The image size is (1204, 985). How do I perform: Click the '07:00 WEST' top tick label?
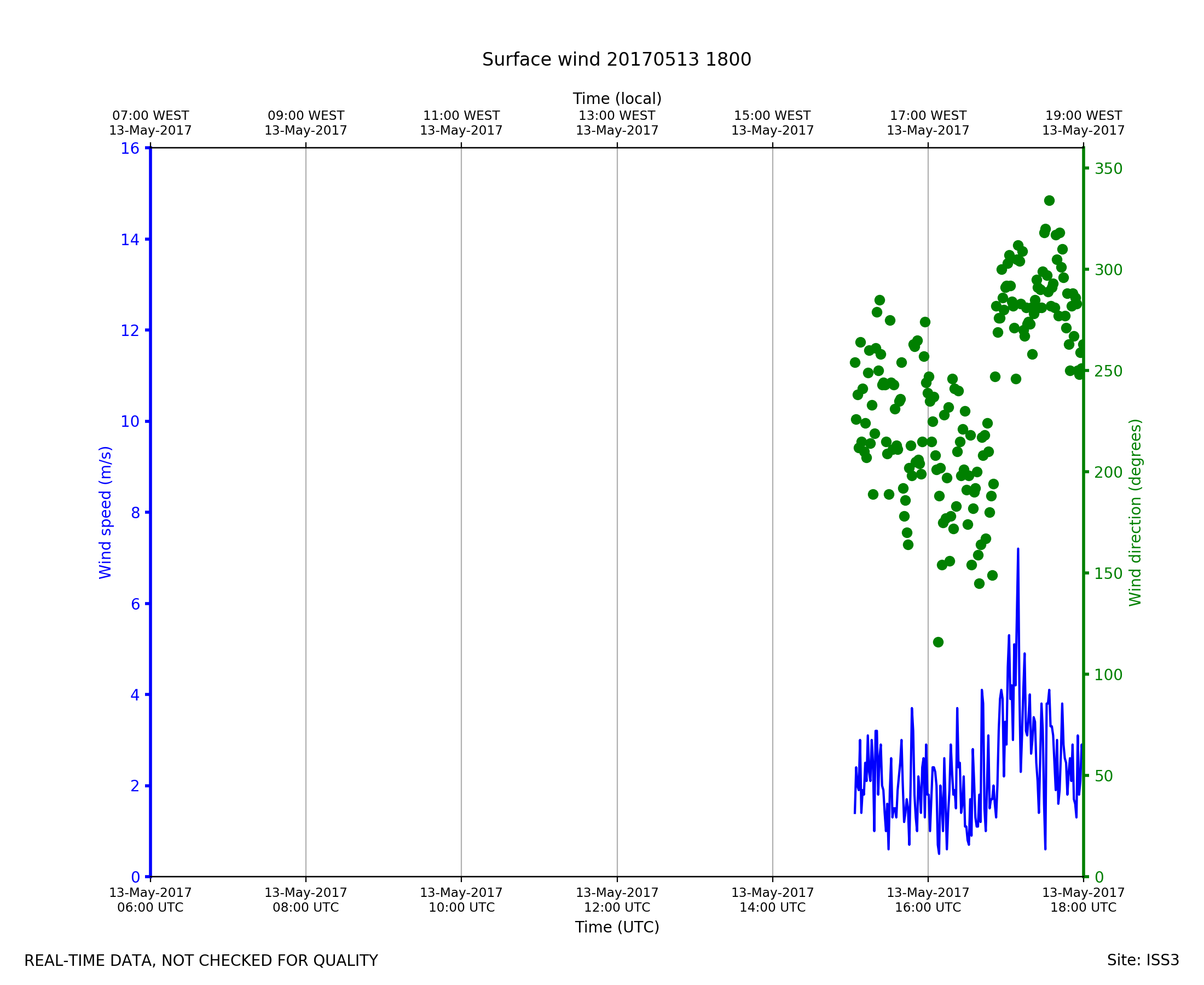(150, 116)
